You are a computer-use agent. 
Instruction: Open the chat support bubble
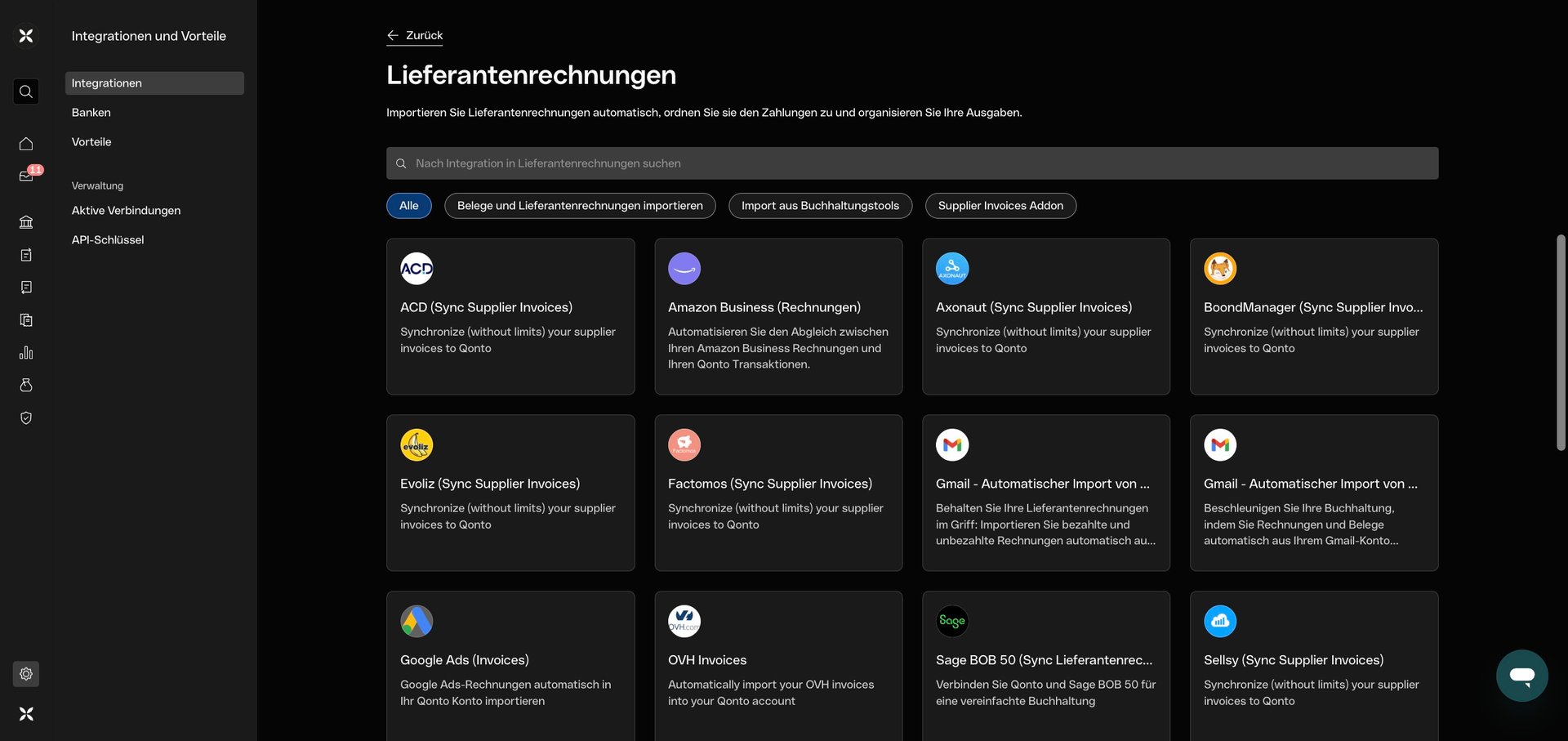pos(1521,676)
